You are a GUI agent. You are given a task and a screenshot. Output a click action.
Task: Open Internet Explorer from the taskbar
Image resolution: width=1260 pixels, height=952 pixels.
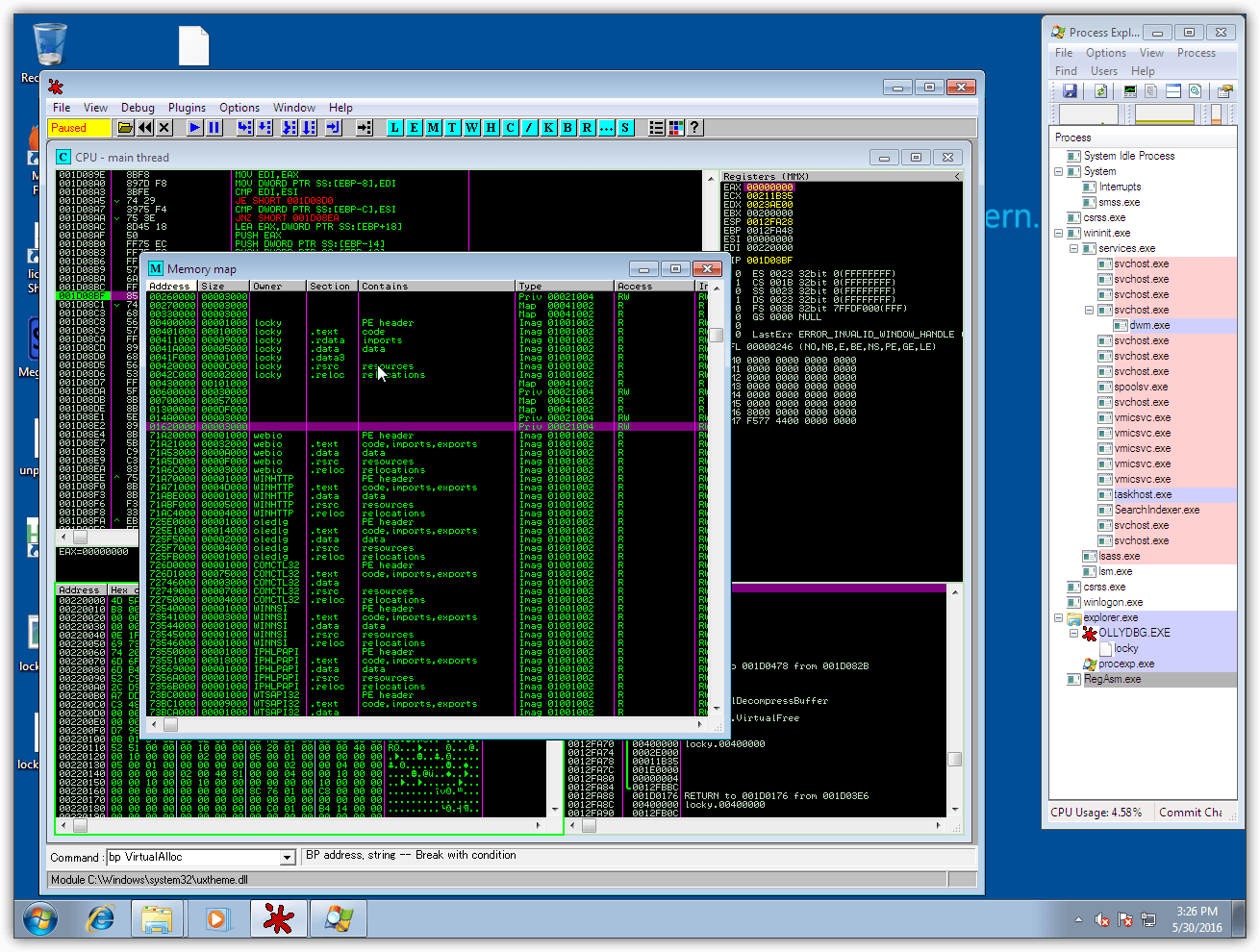pos(99,919)
